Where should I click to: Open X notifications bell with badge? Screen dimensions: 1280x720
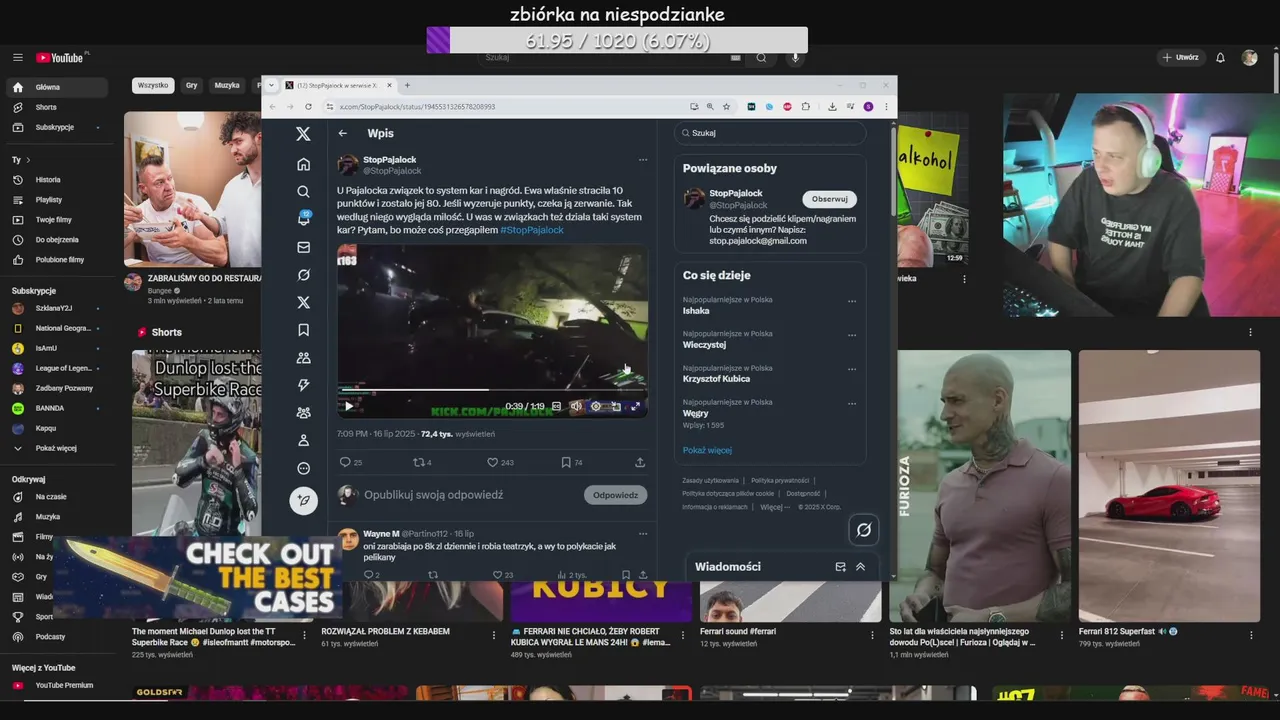(x=304, y=219)
